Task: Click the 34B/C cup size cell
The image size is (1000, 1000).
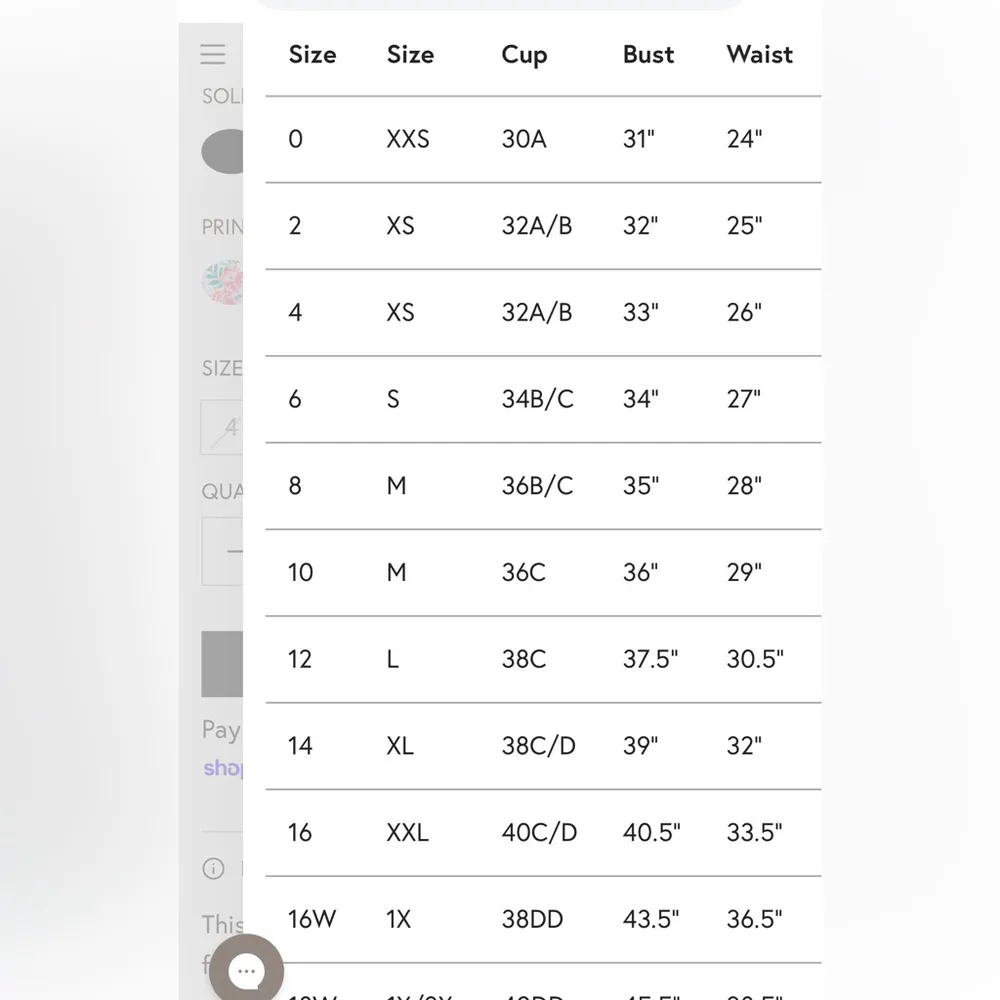Action: coord(537,399)
